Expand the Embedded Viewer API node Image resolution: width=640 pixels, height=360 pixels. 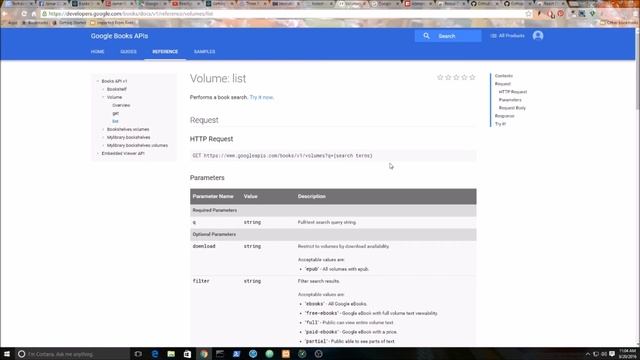pos(98,153)
